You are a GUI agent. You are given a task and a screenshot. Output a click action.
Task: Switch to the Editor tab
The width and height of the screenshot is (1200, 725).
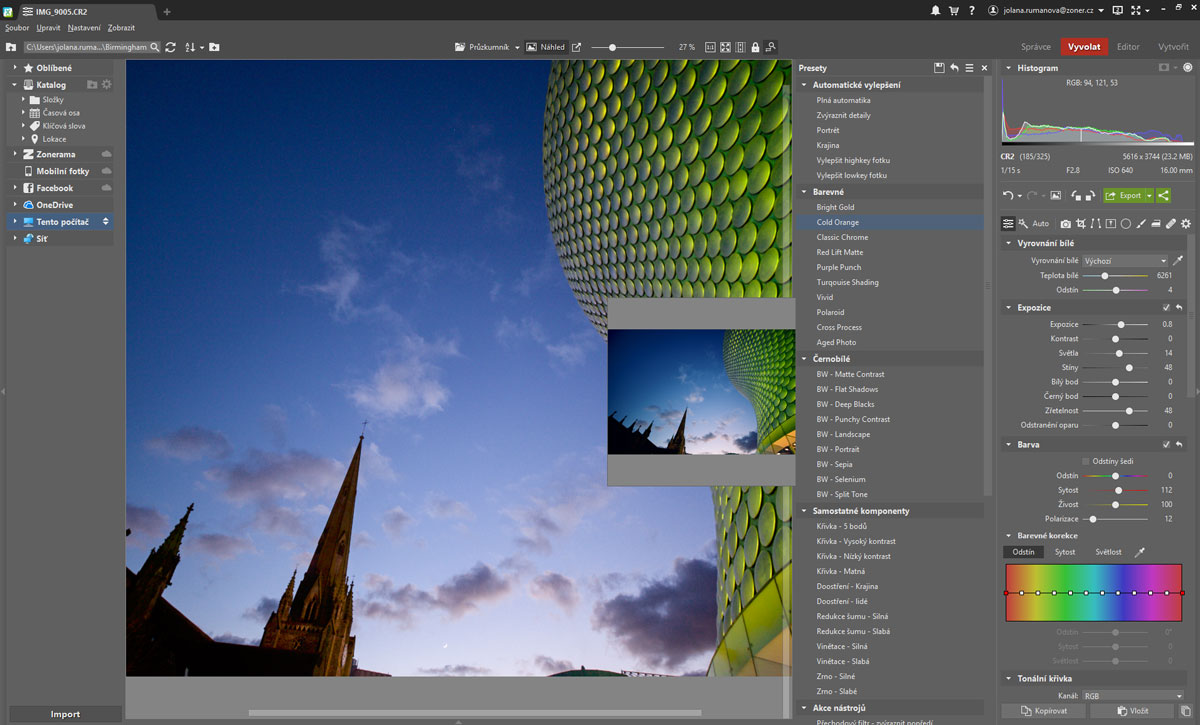(1128, 47)
